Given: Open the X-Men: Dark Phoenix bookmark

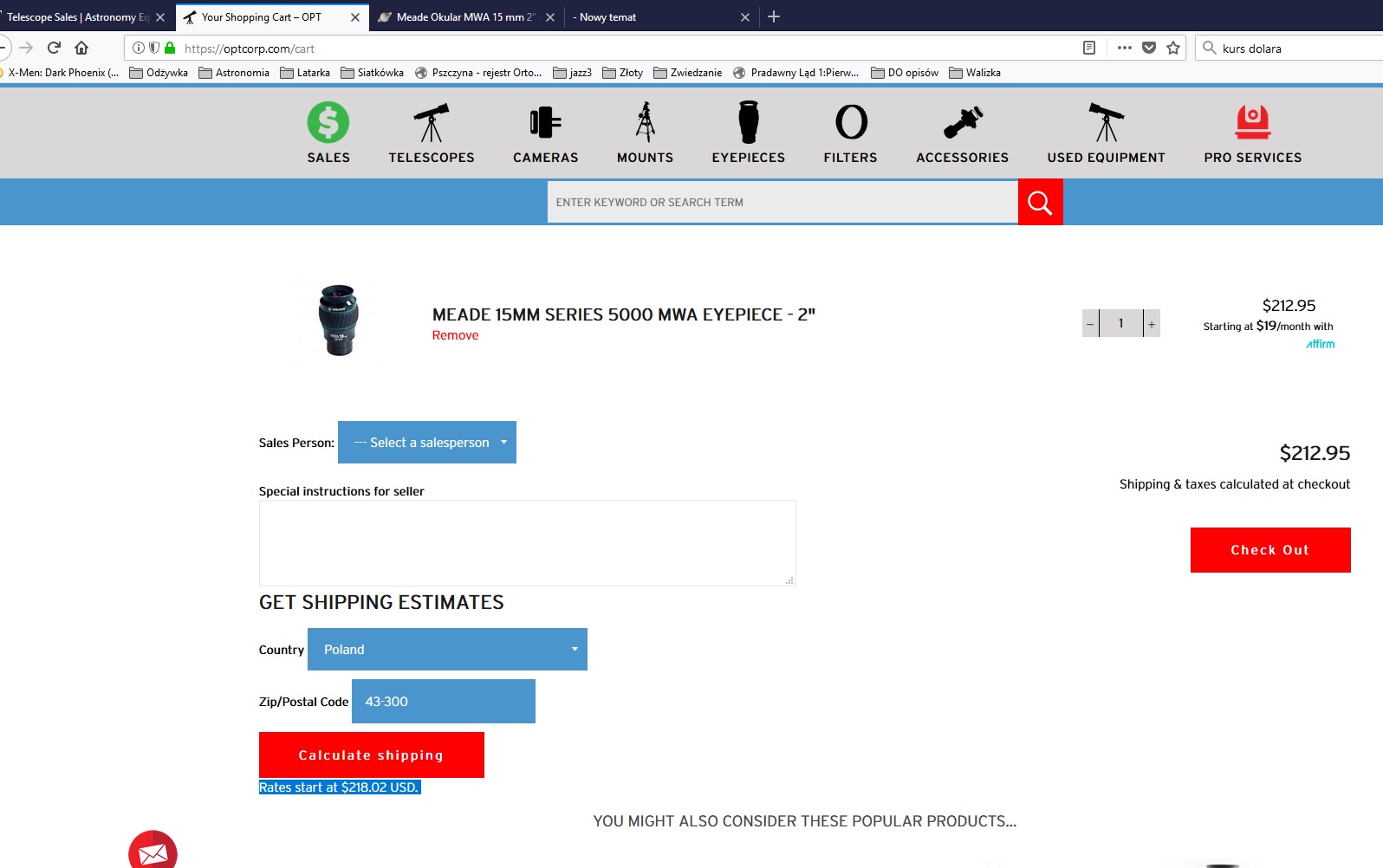Looking at the screenshot, I should click(x=60, y=73).
